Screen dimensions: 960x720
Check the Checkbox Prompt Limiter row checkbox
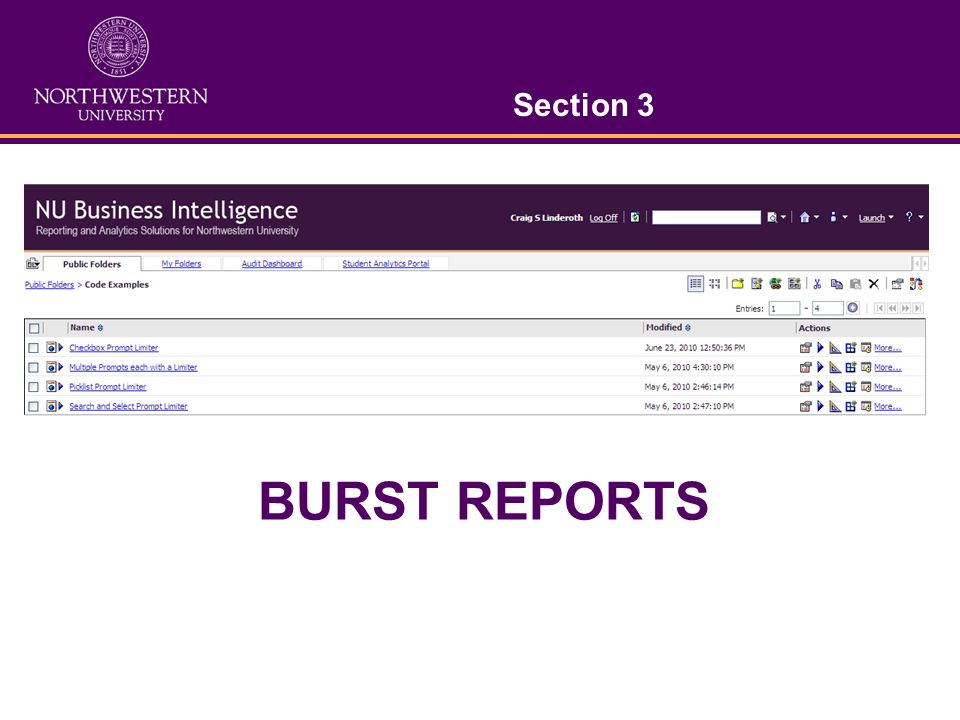pyautogui.click(x=34, y=348)
